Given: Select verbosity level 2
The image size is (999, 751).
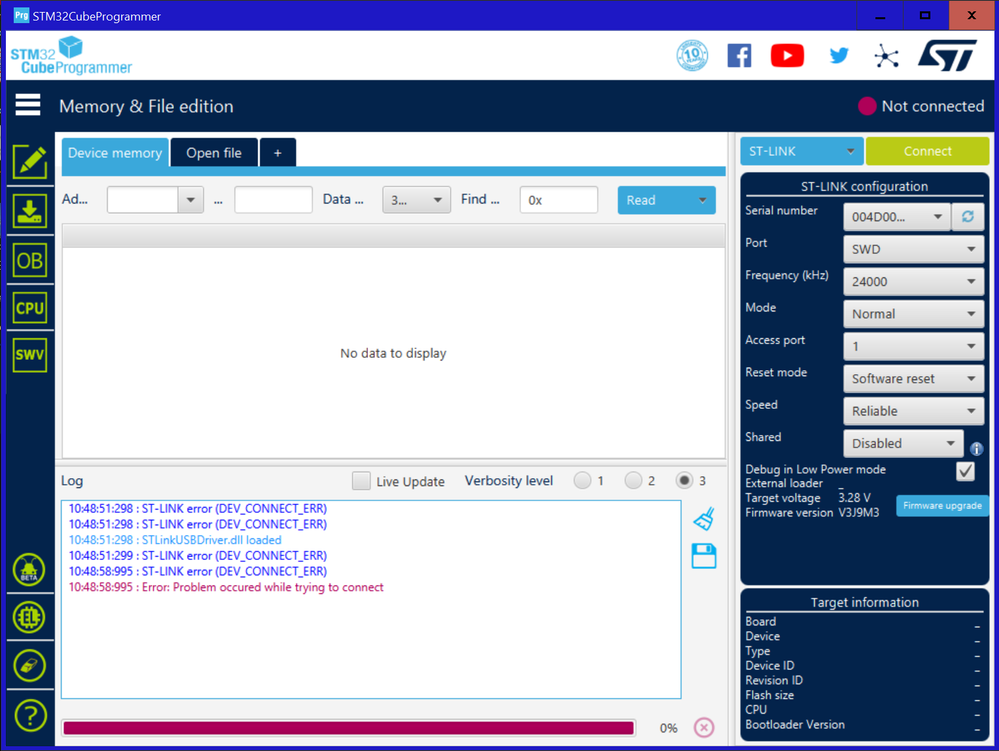Looking at the screenshot, I should [633, 480].
